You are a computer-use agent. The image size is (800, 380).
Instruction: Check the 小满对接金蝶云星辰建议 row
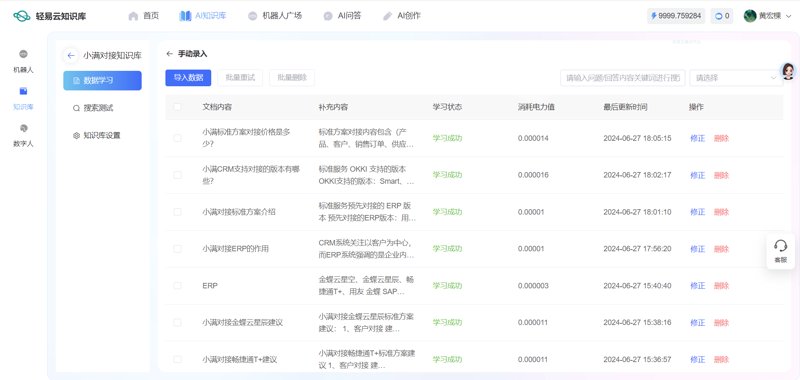[x=177, y=322]
